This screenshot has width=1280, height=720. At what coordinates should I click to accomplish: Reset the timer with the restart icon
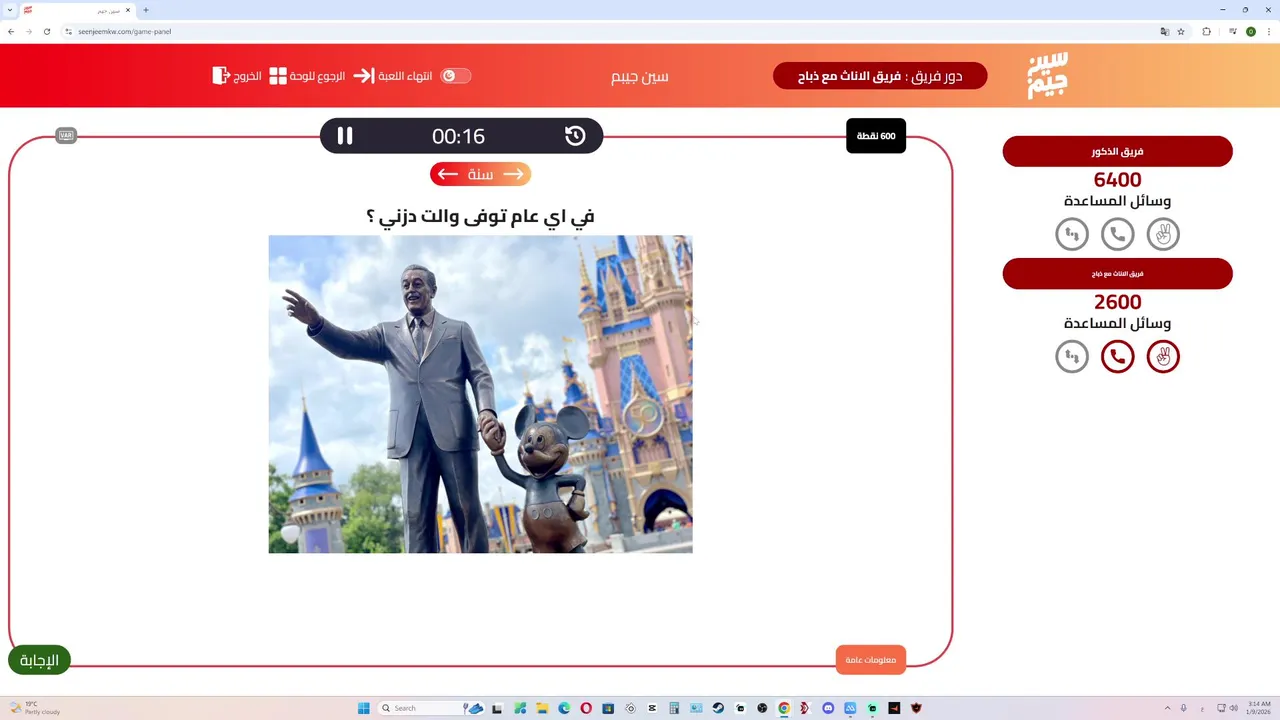575,136
